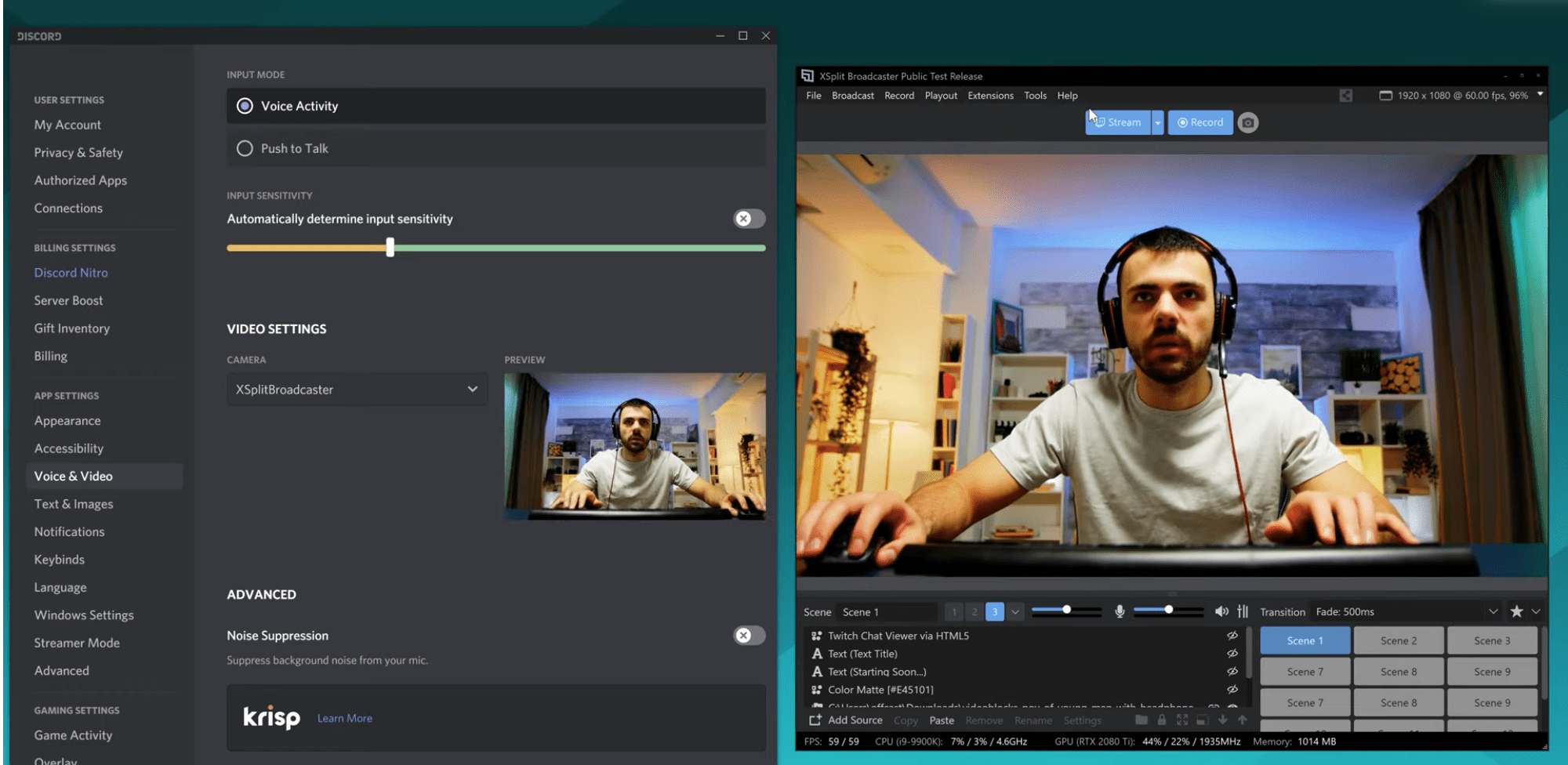Screen dimensions: 1568x765
Task: Open the Stream button dropdown arrow
Action: click(x=1157, y=122)
